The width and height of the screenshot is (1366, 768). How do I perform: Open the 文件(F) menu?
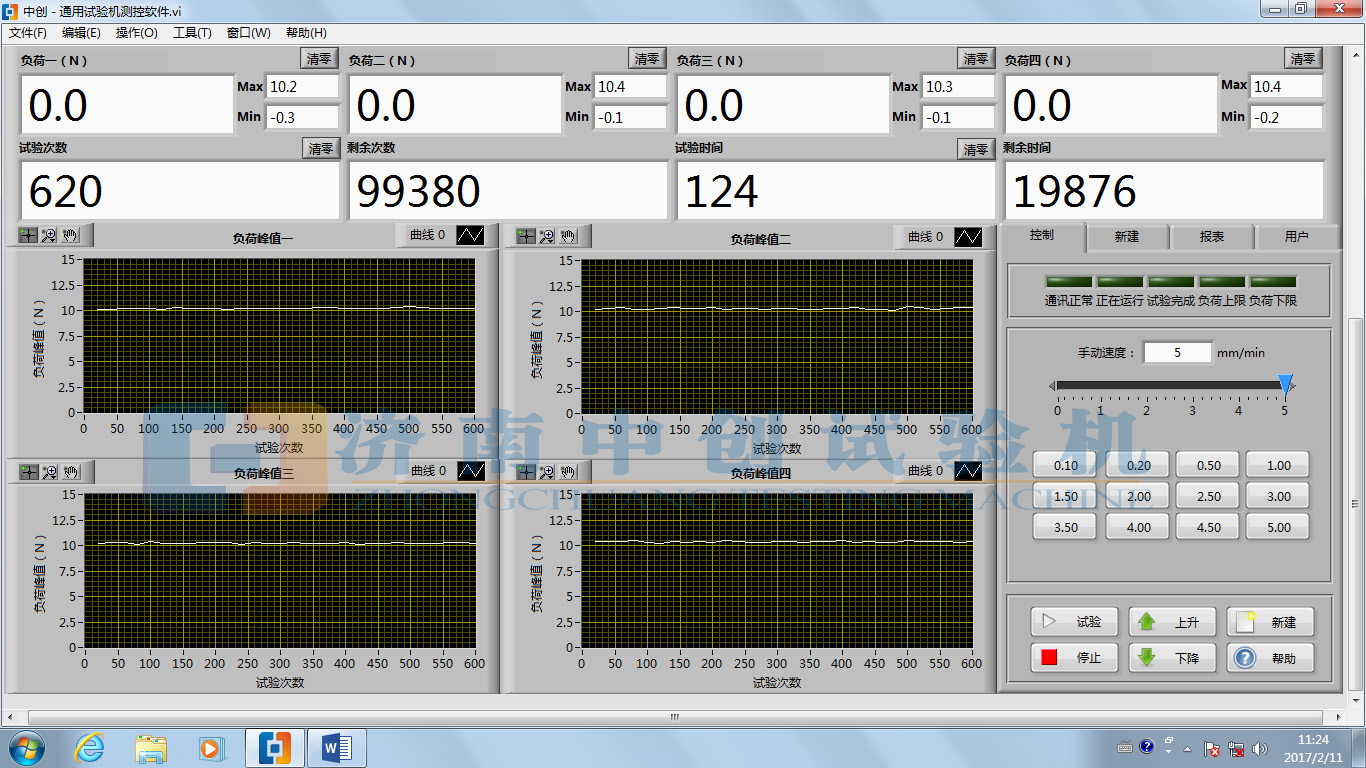28,33
